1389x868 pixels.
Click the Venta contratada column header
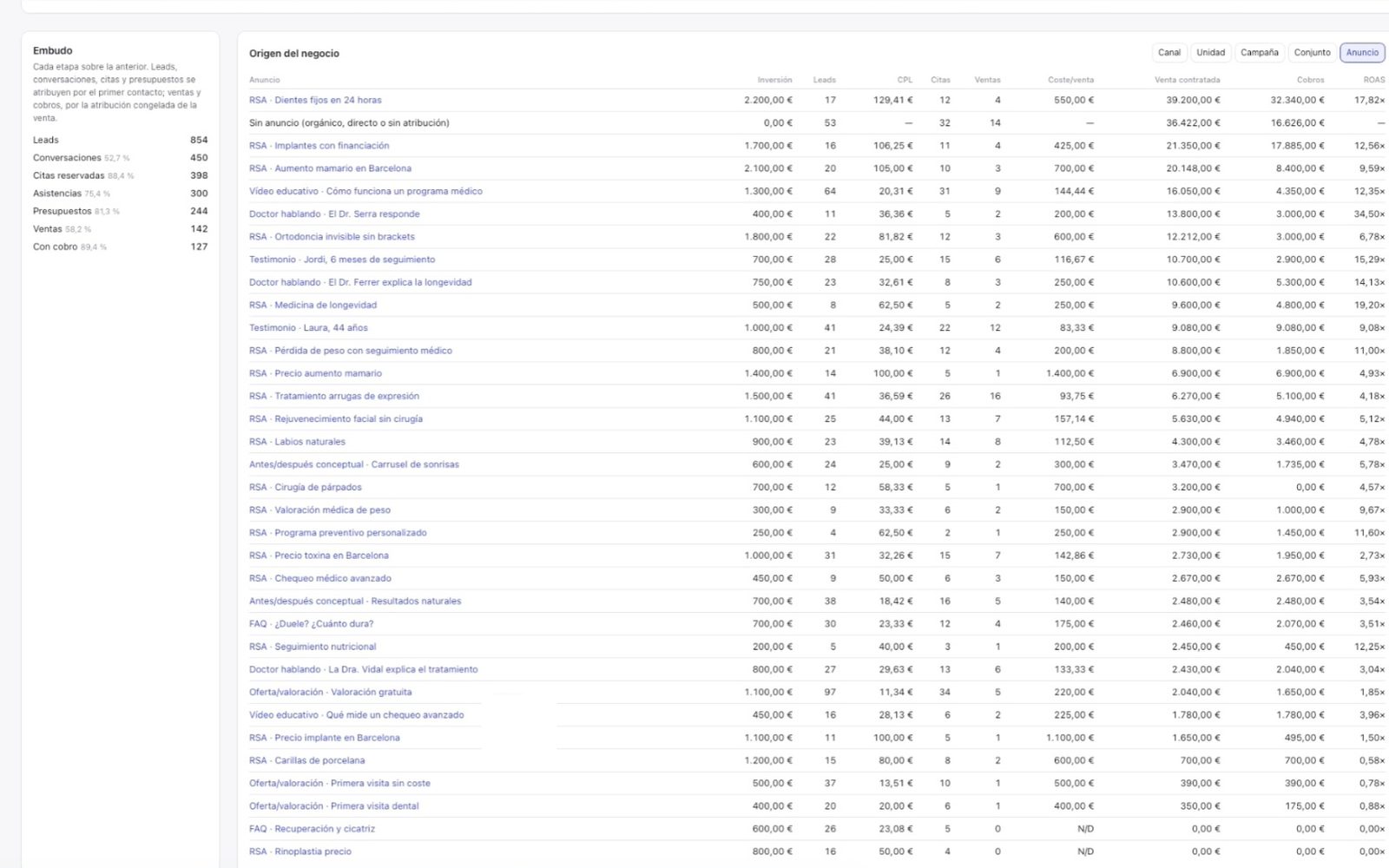point(1187,80)
